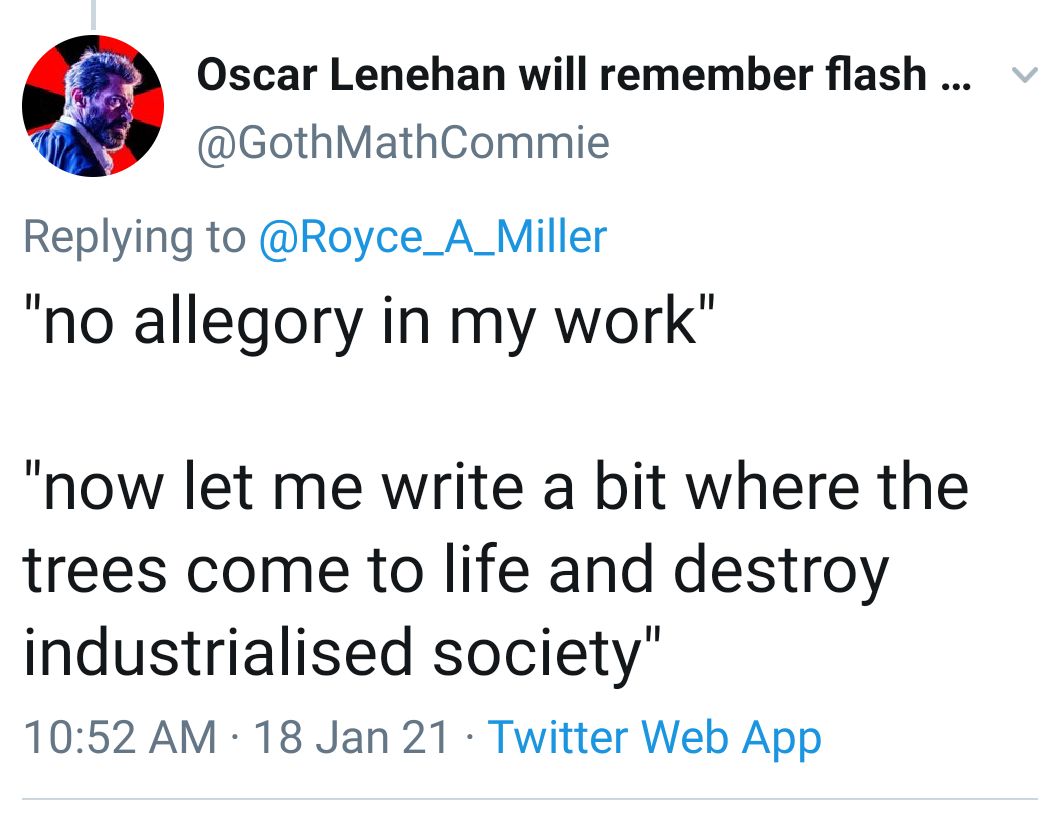Image resolution: width=1062 pixels, height=828 pixels.
Task: Click the 10:52 AM timestamp
Action: click(119, 738)
